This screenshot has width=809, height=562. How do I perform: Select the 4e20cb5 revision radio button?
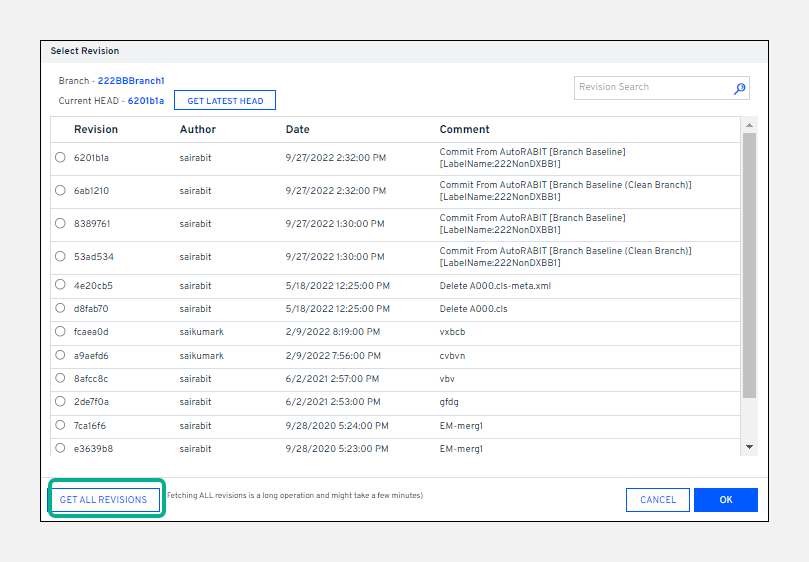(60, 285)
